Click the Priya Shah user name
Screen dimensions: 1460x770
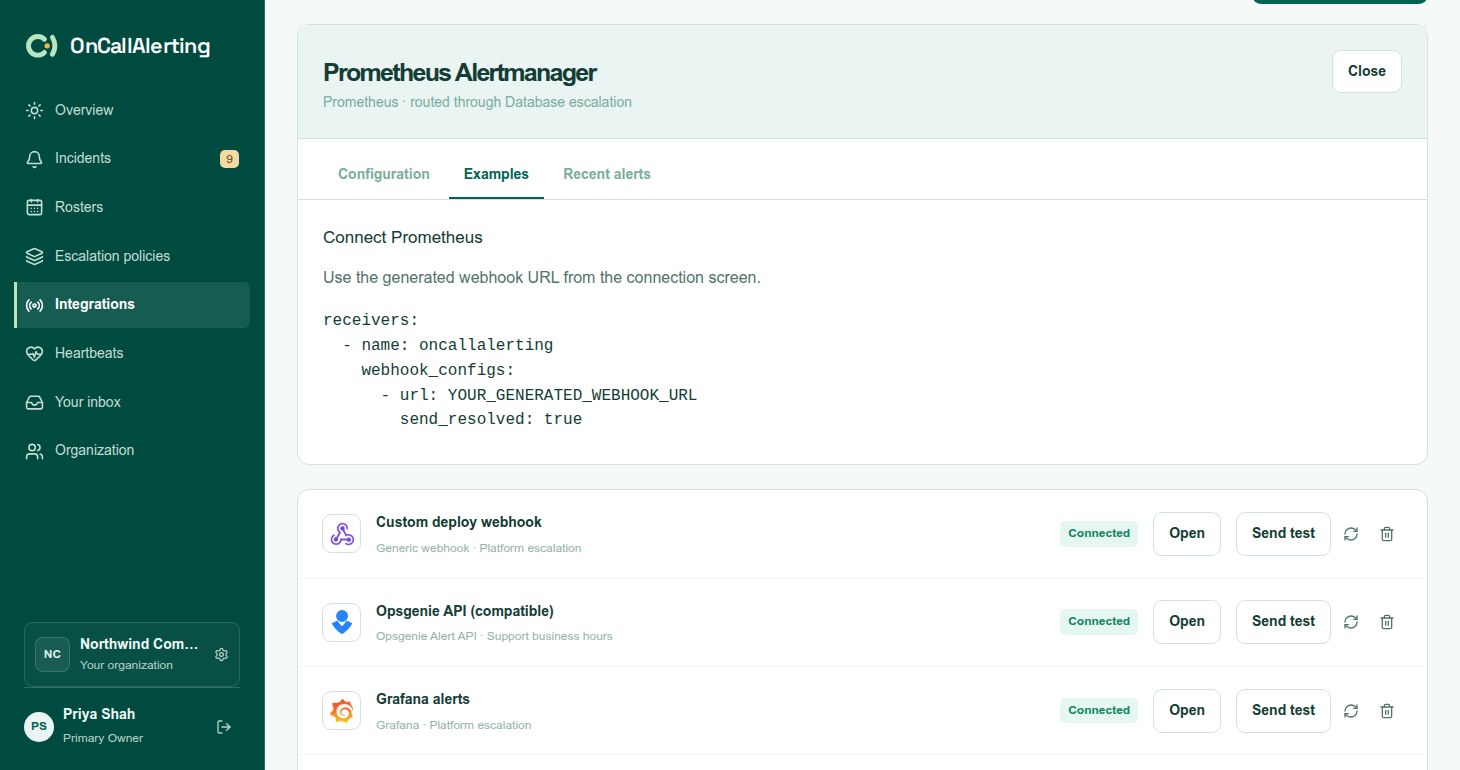pyautogui.click(x=99, y=714)
